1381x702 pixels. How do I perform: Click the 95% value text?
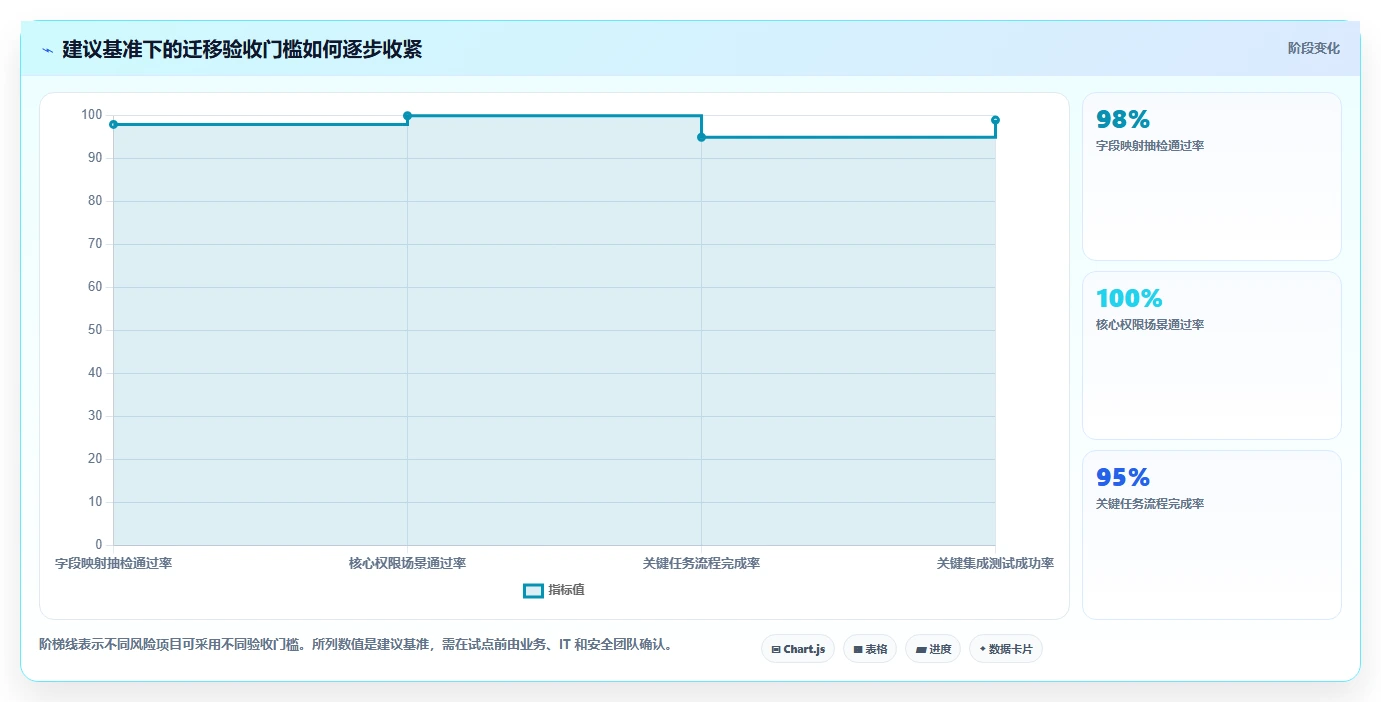pos(1123,477)
